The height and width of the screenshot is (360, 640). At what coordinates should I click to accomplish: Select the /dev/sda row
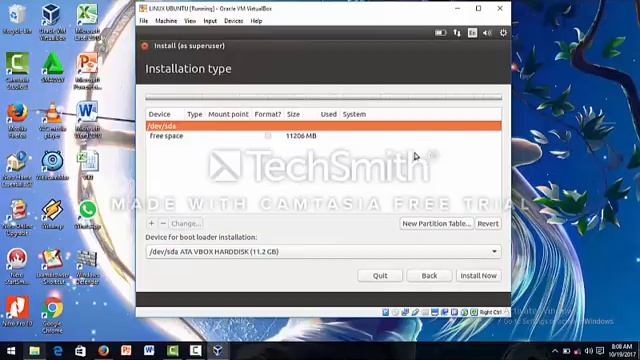click(x=323, y=126)
